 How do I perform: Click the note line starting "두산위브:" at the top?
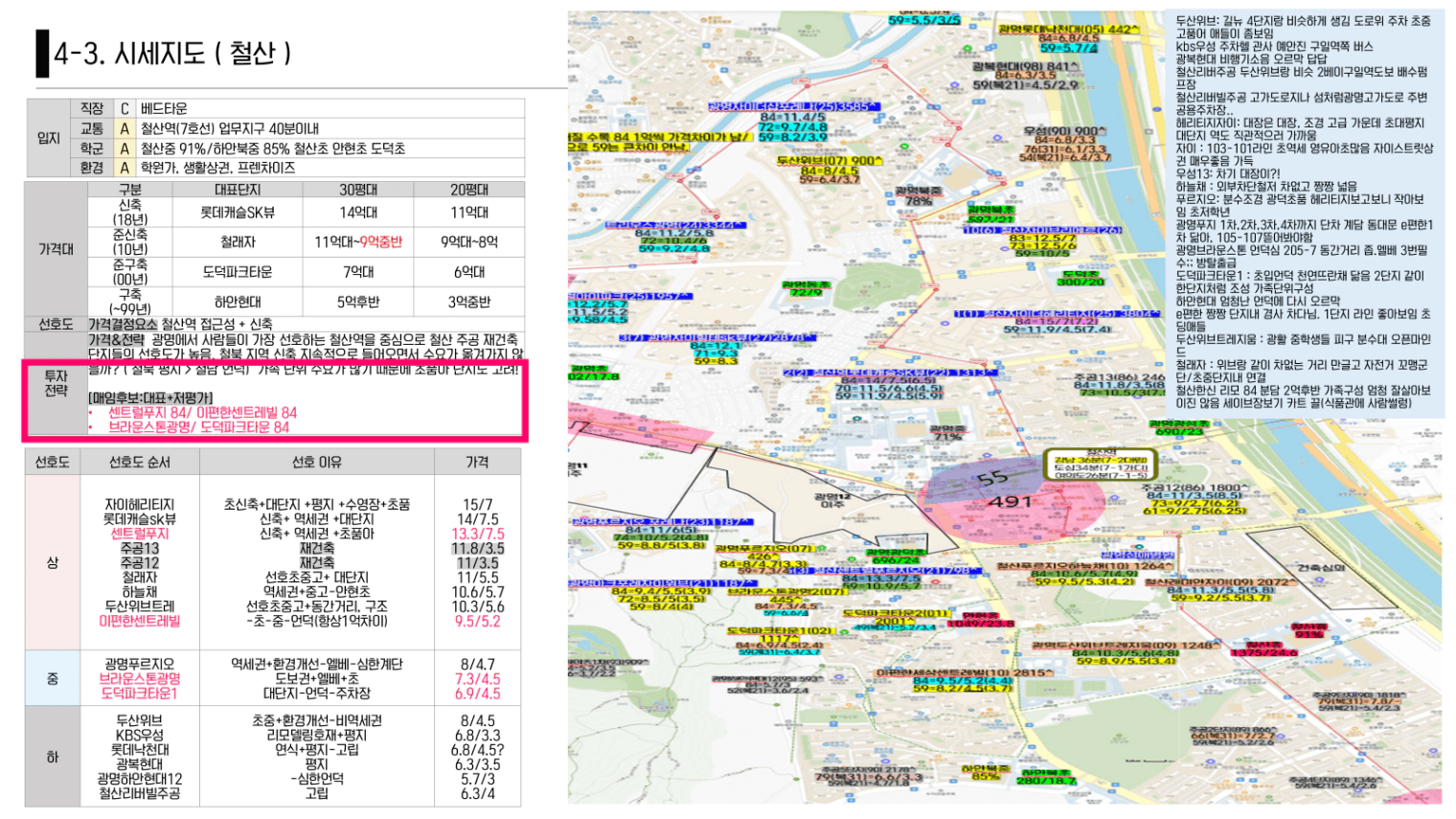1304,21
